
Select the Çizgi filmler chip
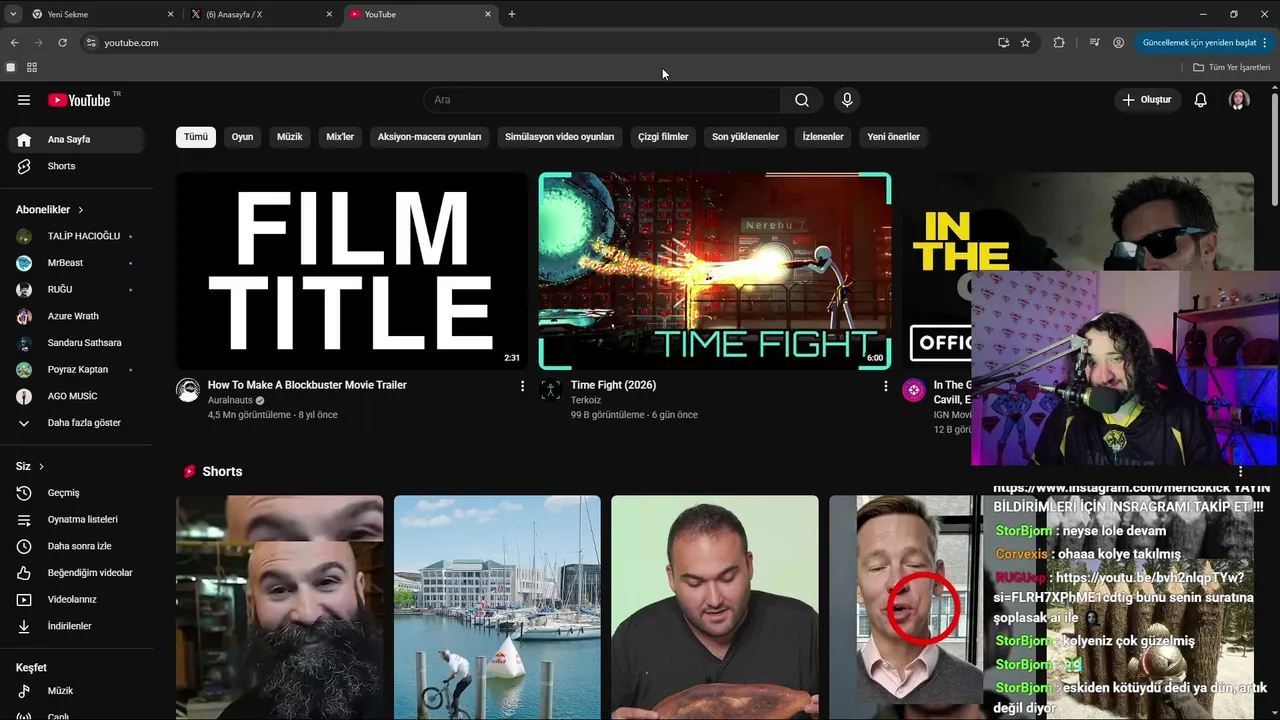(663, 137)
